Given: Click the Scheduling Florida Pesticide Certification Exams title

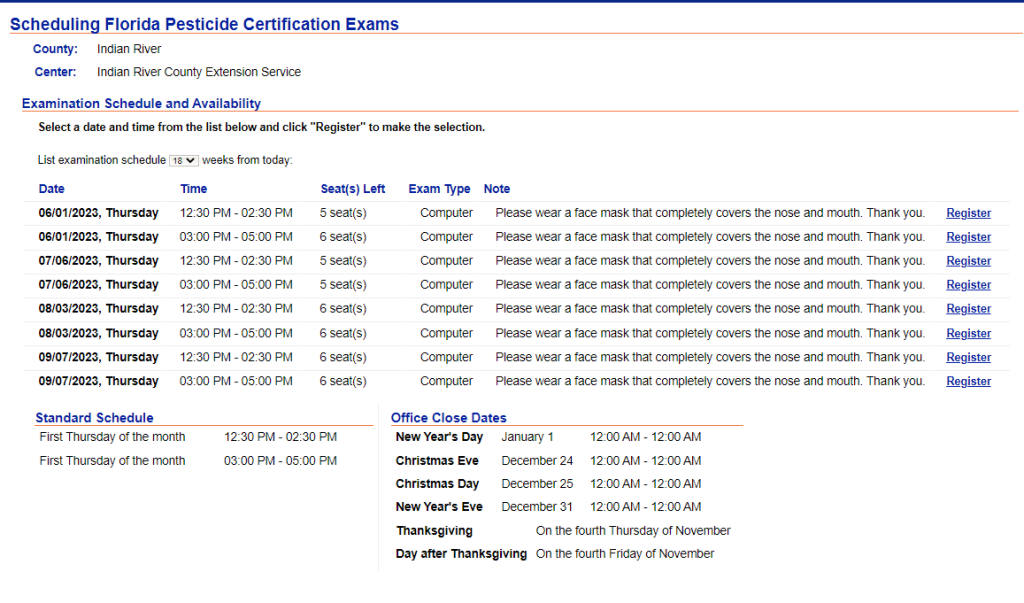Looking at the screenshot, I should 204,24.
